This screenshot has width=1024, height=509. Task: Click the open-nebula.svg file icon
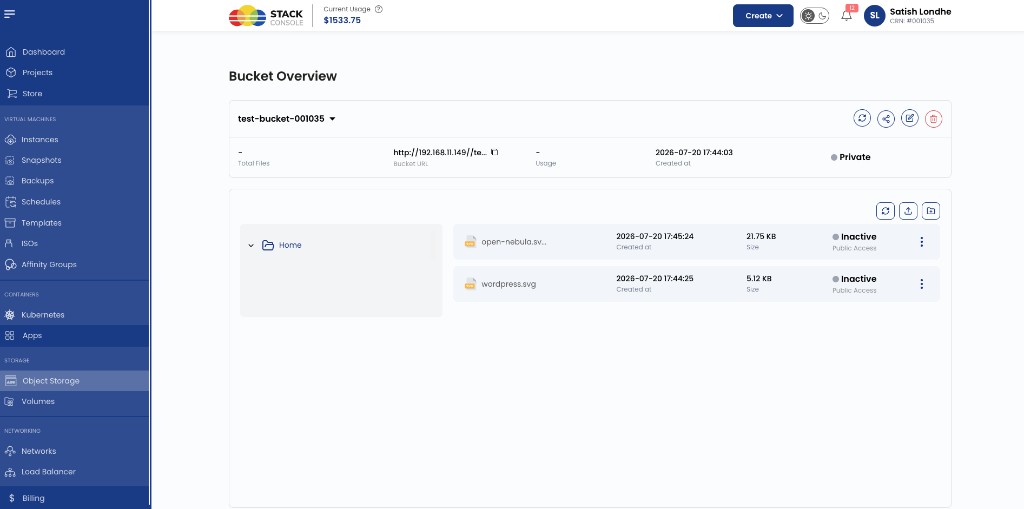[x=470, y=242]
